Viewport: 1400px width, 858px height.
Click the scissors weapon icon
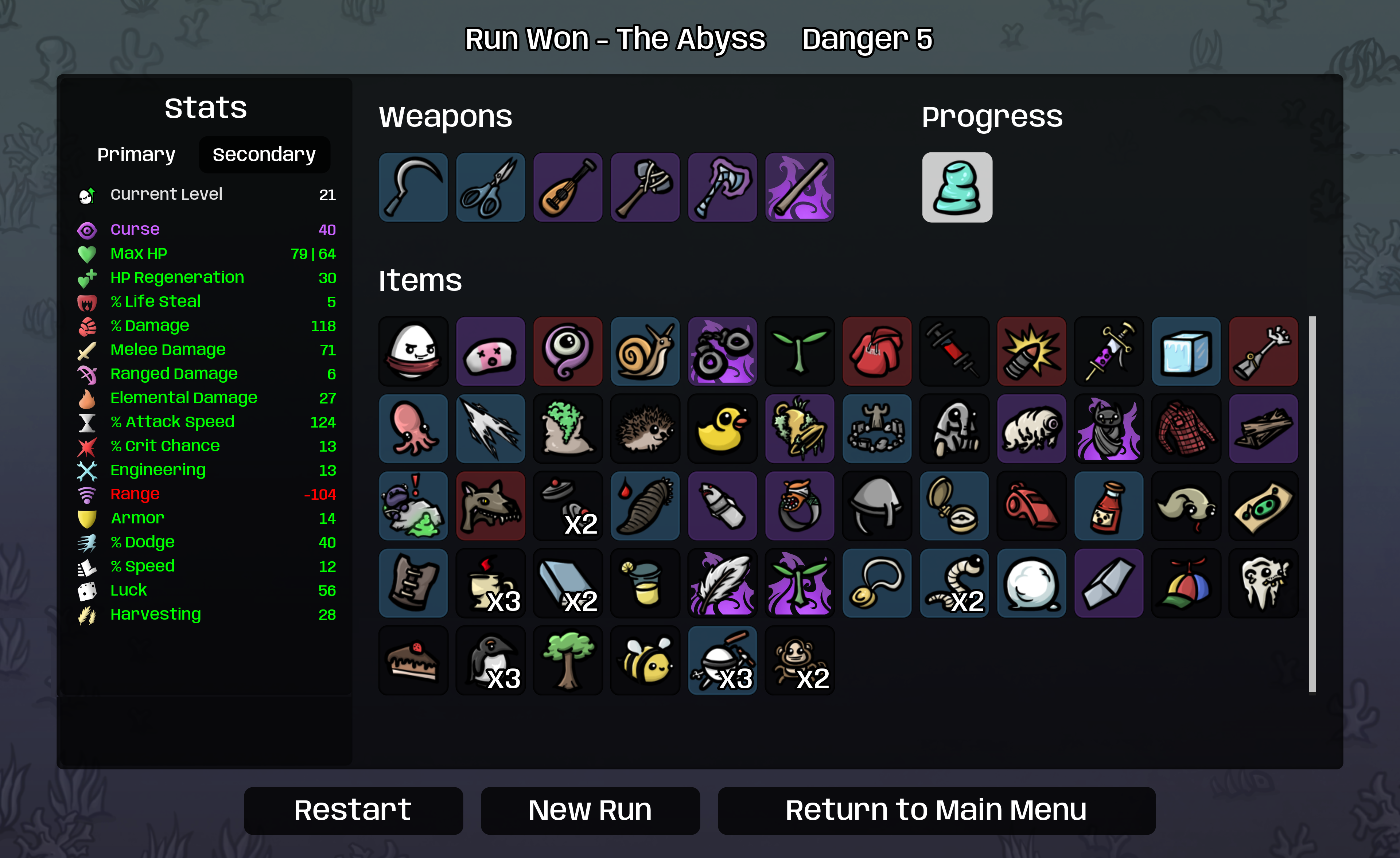pos(490,187)
